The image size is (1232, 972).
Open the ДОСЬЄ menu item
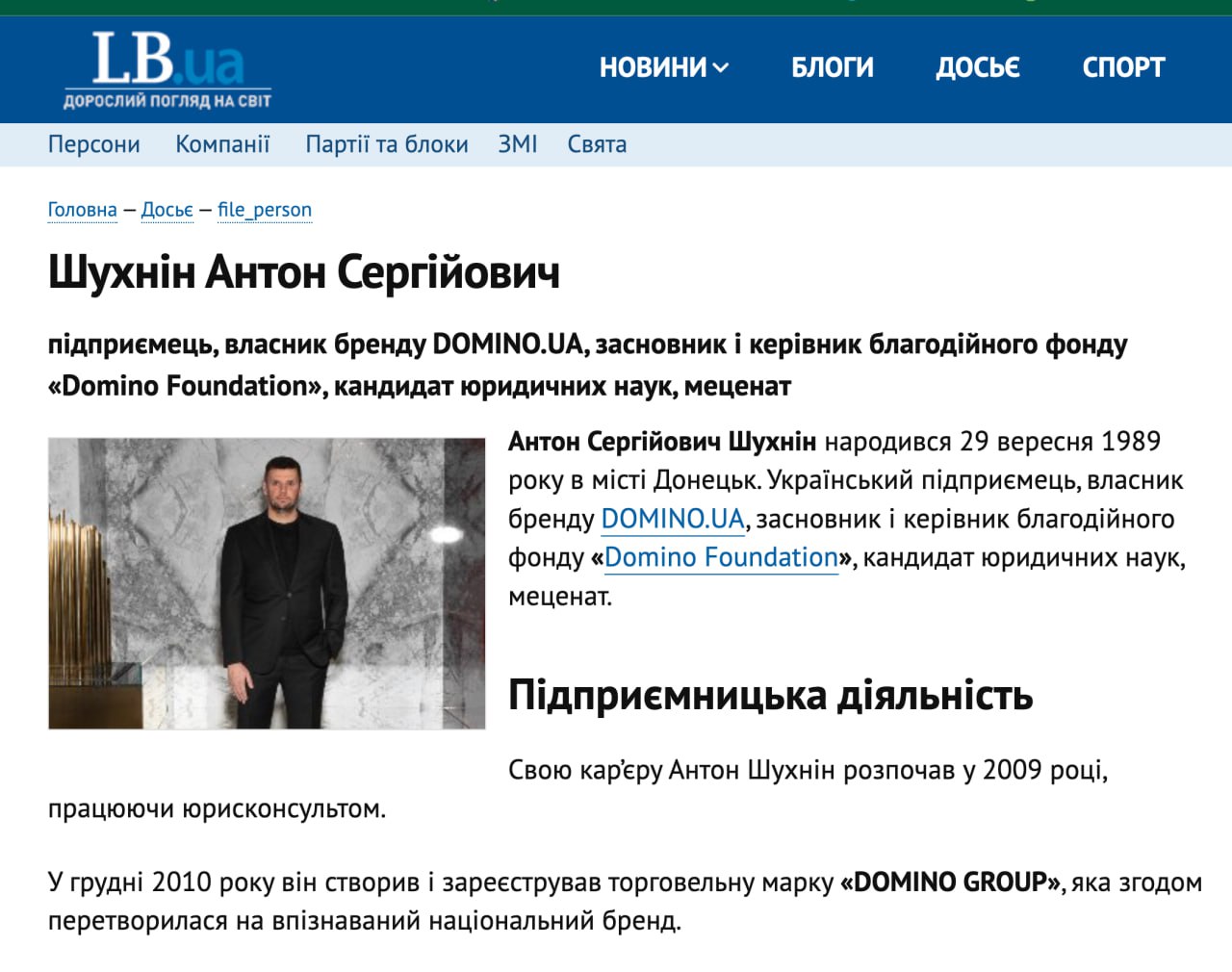click(978, 67)
